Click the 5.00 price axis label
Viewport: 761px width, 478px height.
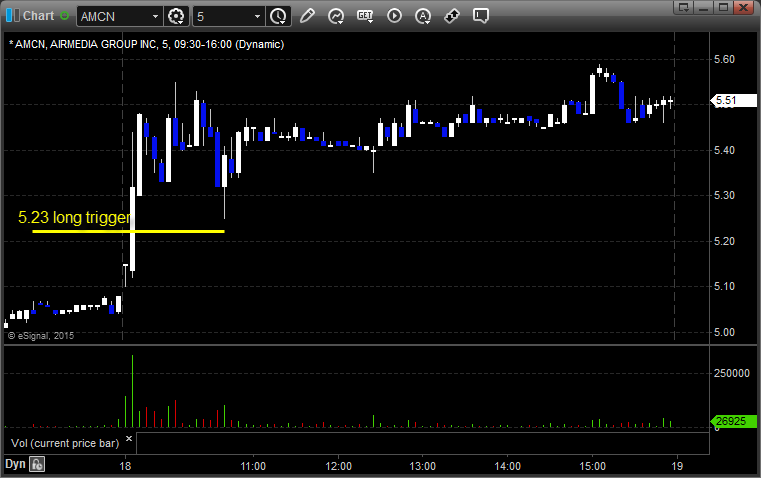pyautogui.click(x=724, y=332)
